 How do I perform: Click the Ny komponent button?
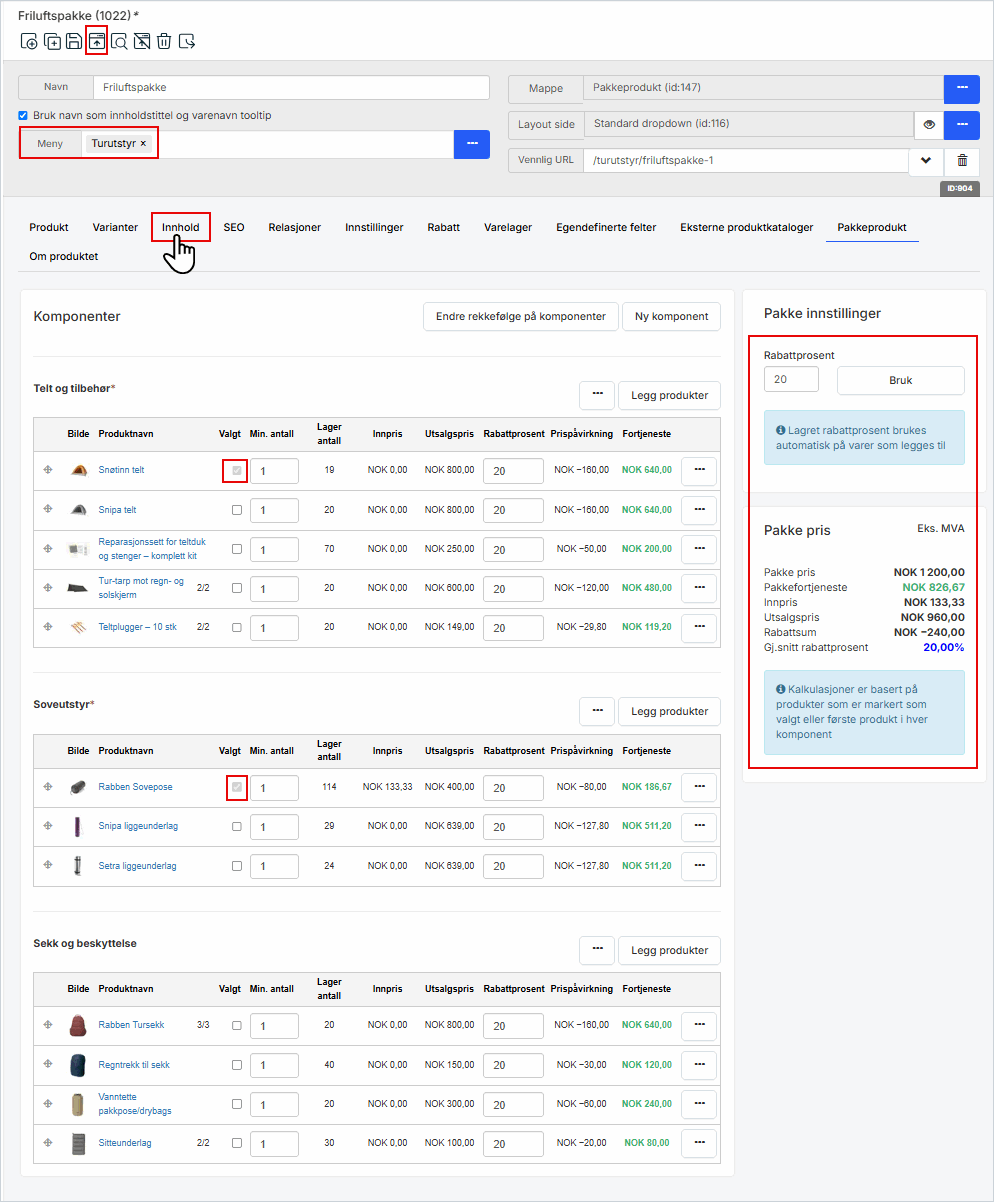point(671,316)
